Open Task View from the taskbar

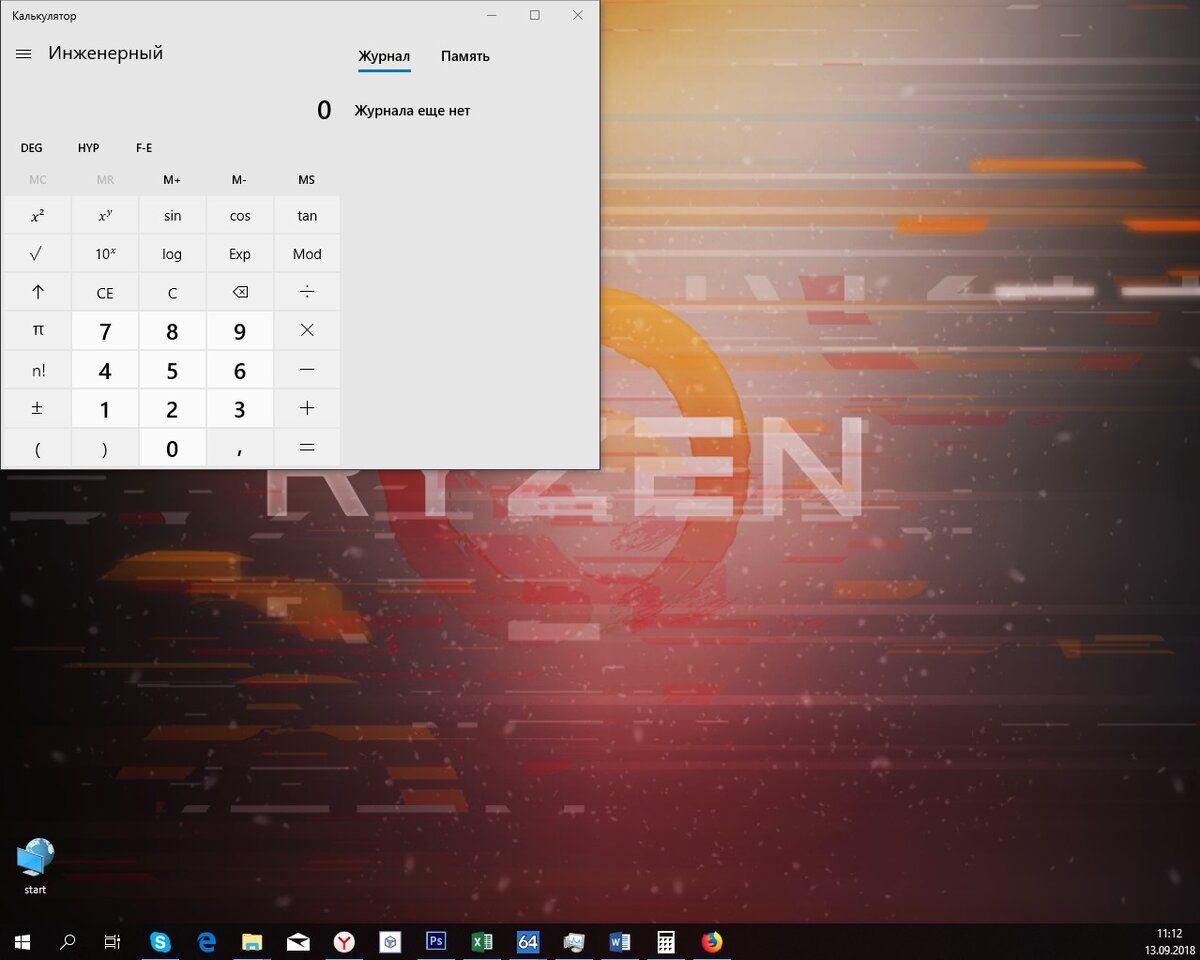pos(113,941)
